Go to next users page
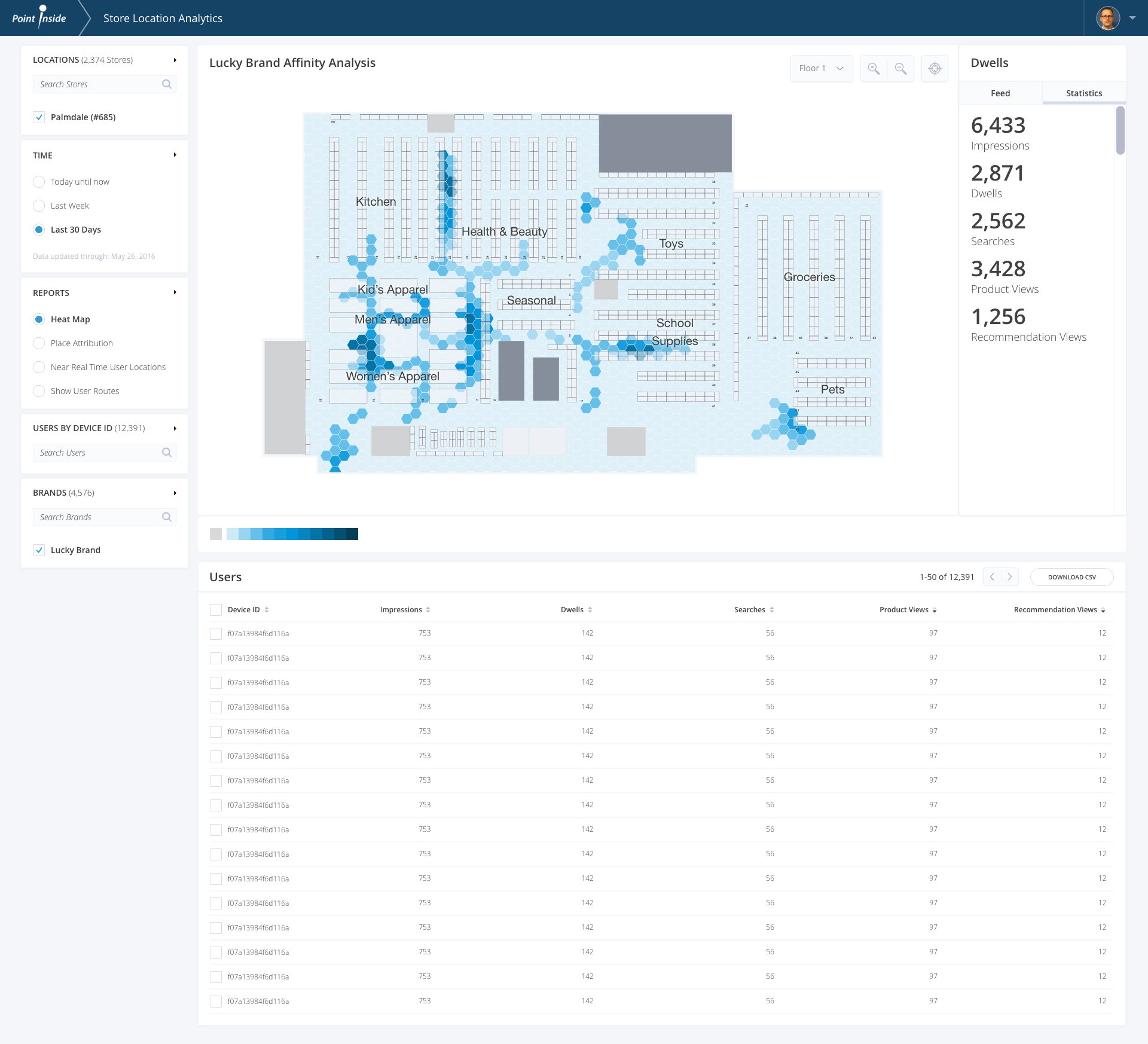This screenshot has width=1148, height=1044. pos(1010,577)
